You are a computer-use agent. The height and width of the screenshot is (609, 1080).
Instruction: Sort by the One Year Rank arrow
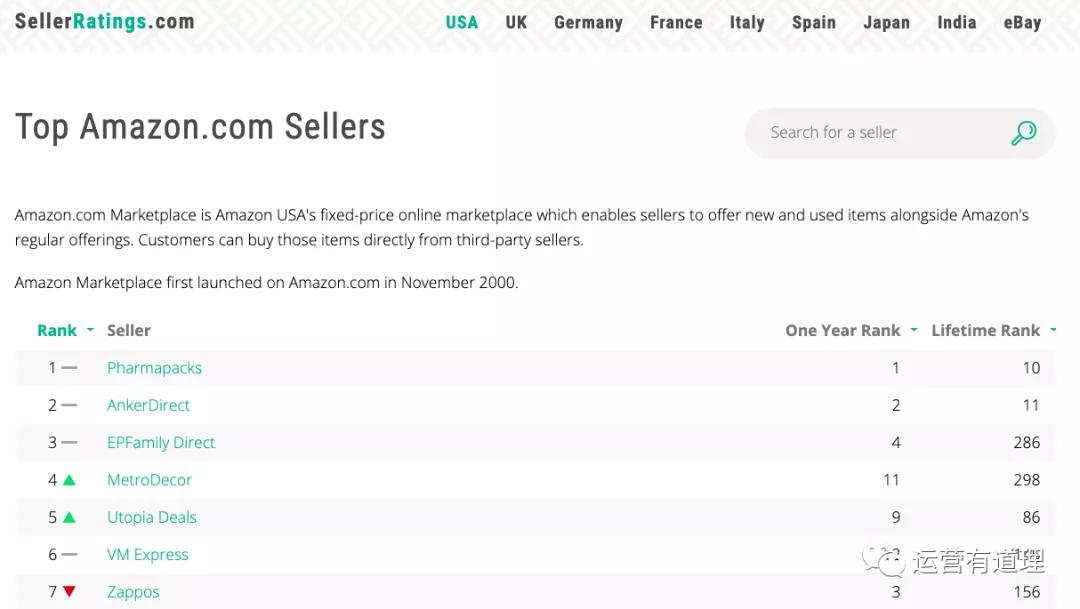(x=914, y=331)
